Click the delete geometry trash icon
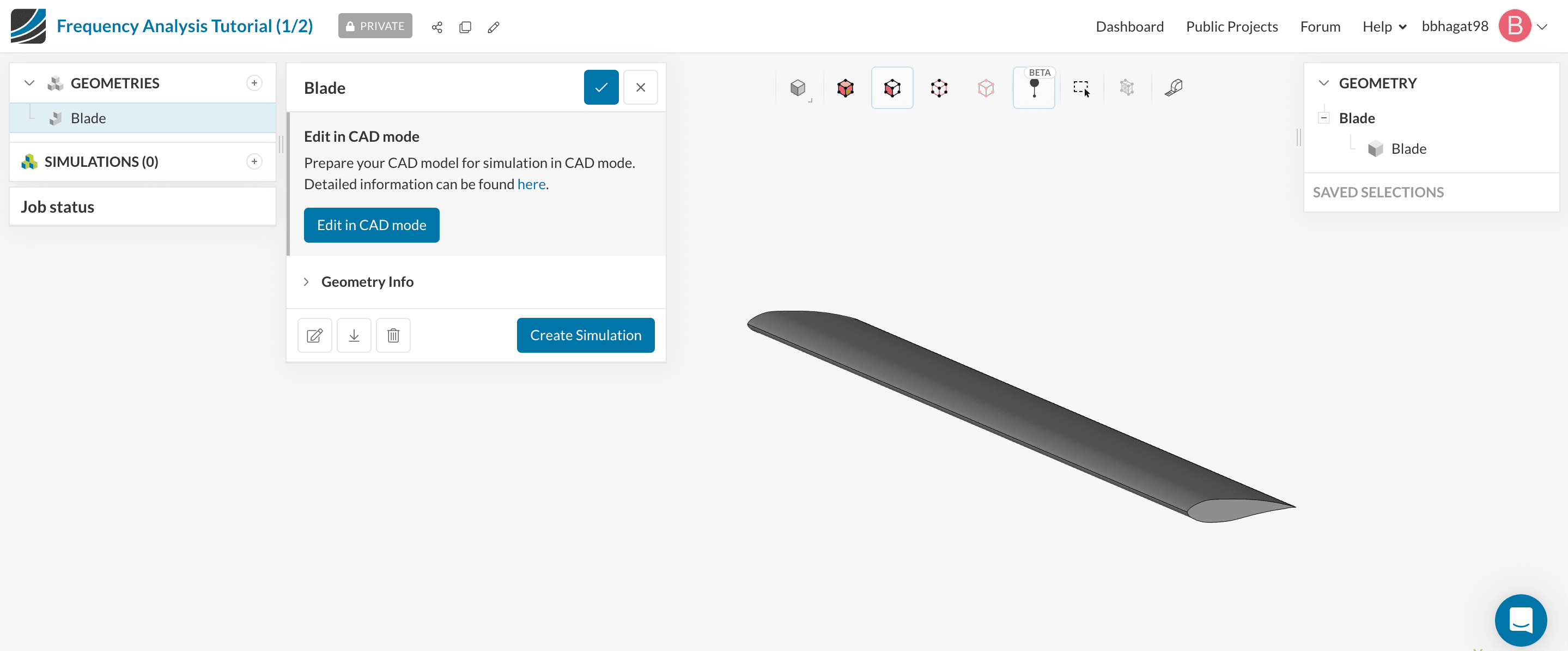The image size is (1568, 651). pos(393,335)
